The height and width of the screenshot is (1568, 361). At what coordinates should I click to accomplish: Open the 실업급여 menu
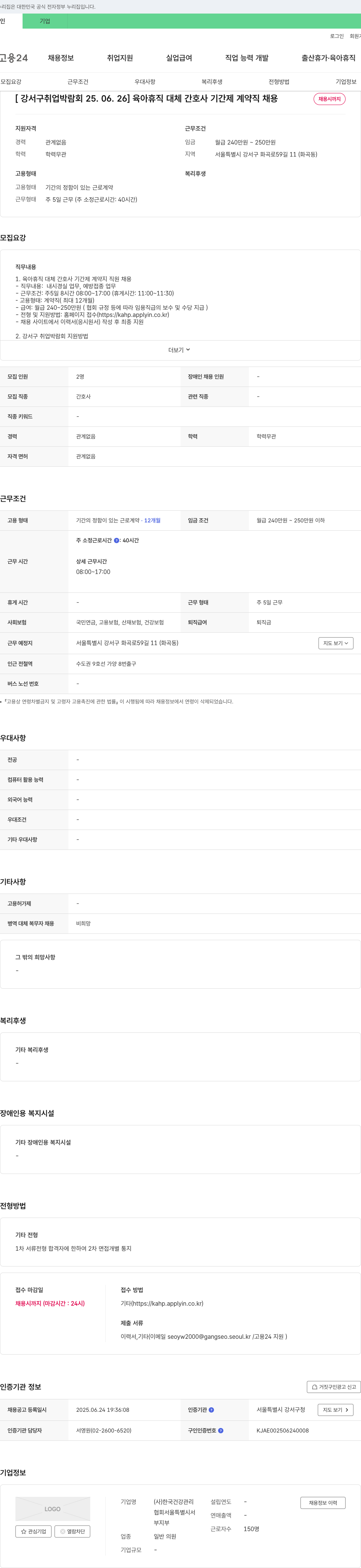(179, 58)
